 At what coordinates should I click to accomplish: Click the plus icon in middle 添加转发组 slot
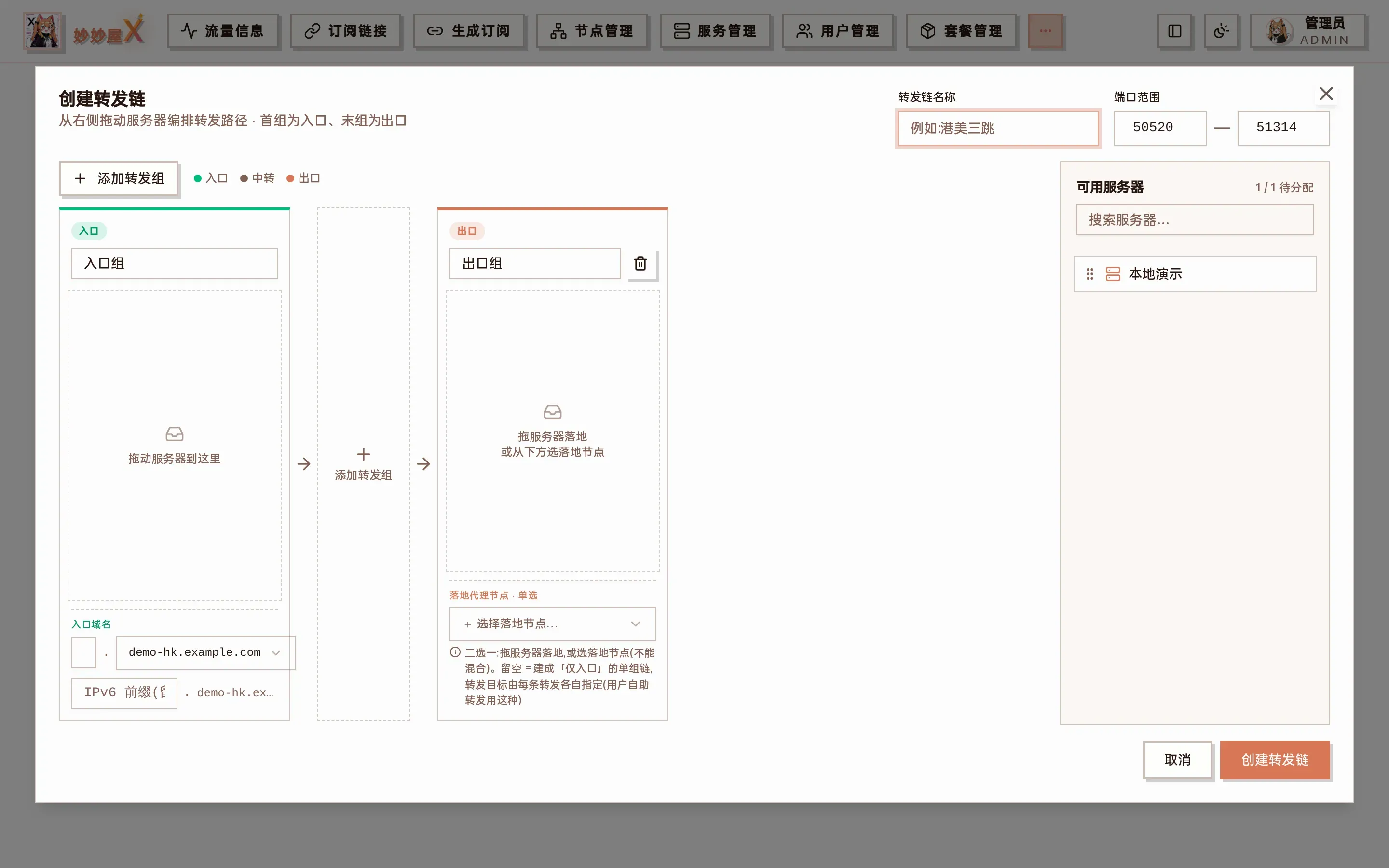point(363,454)
